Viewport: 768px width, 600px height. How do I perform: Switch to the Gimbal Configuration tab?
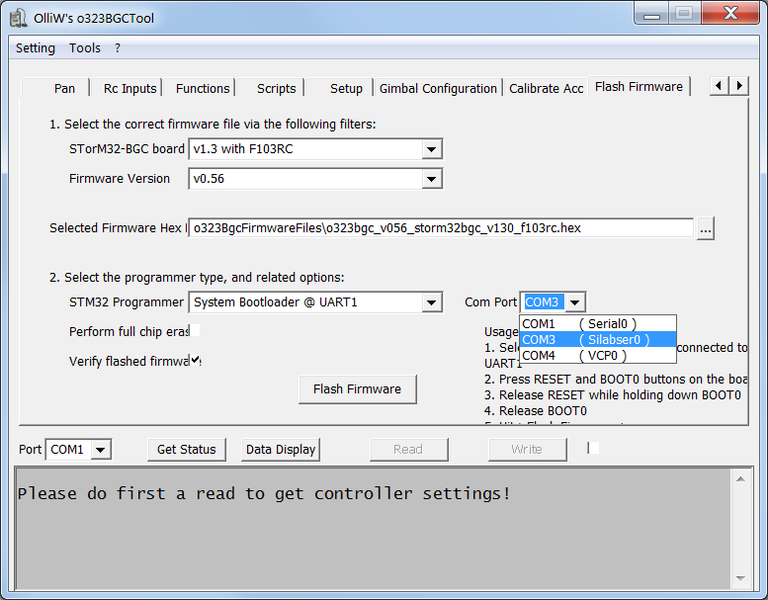(x=438, y=88)
